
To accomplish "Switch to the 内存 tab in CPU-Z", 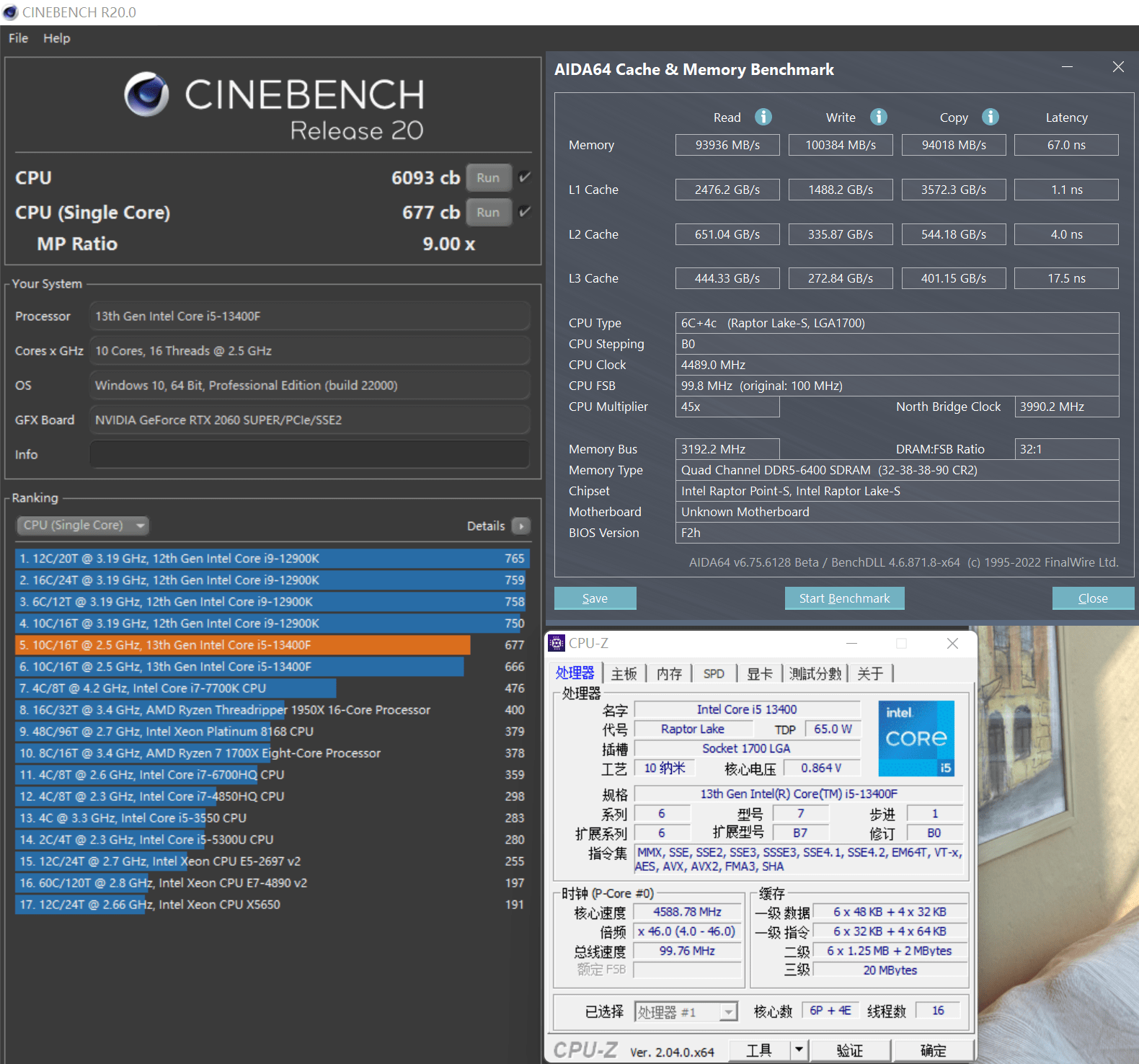I will (x=670, y=673).
